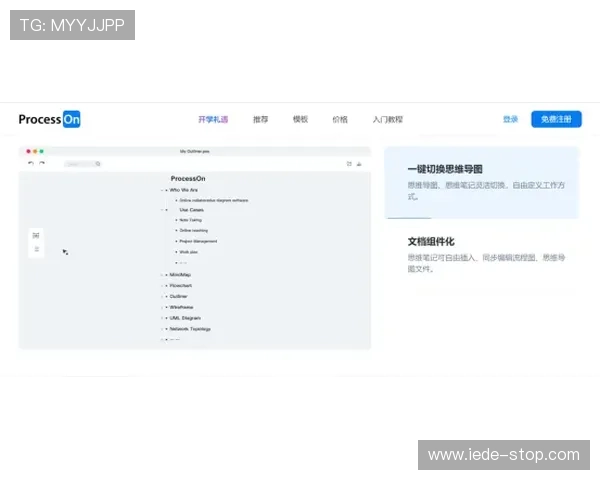Click the yellow minimize dot of mock window
The height and width of the screenshot is (480, 600).
(35, 151)
